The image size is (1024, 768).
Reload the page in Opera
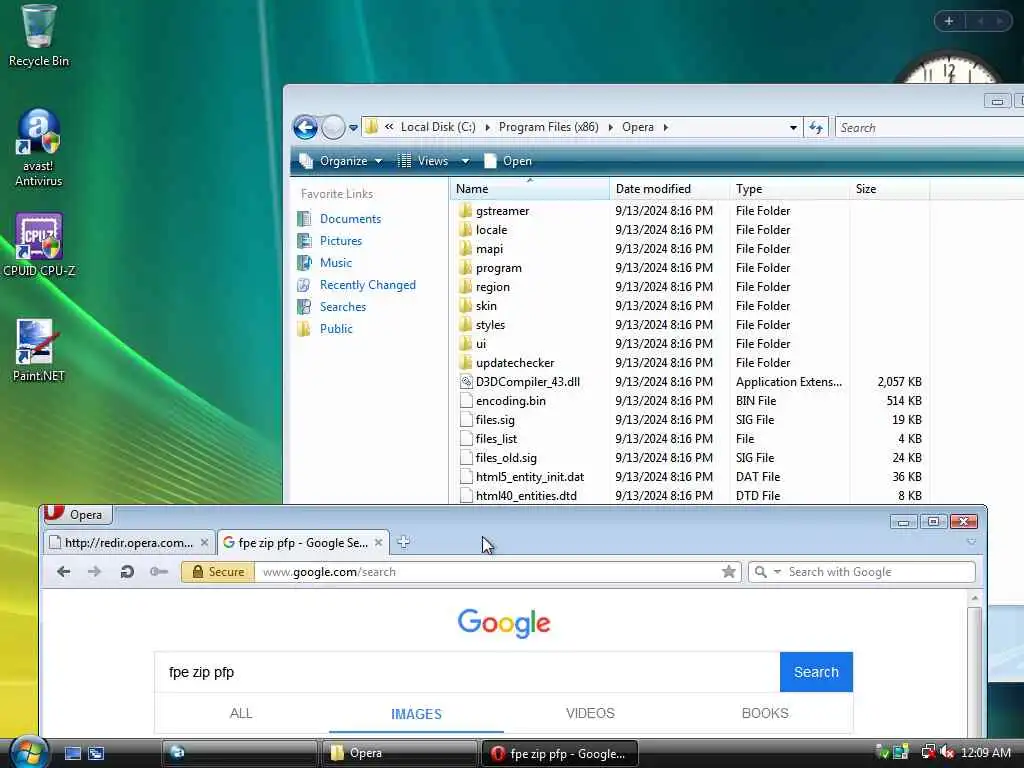click(x=127, y=572)
